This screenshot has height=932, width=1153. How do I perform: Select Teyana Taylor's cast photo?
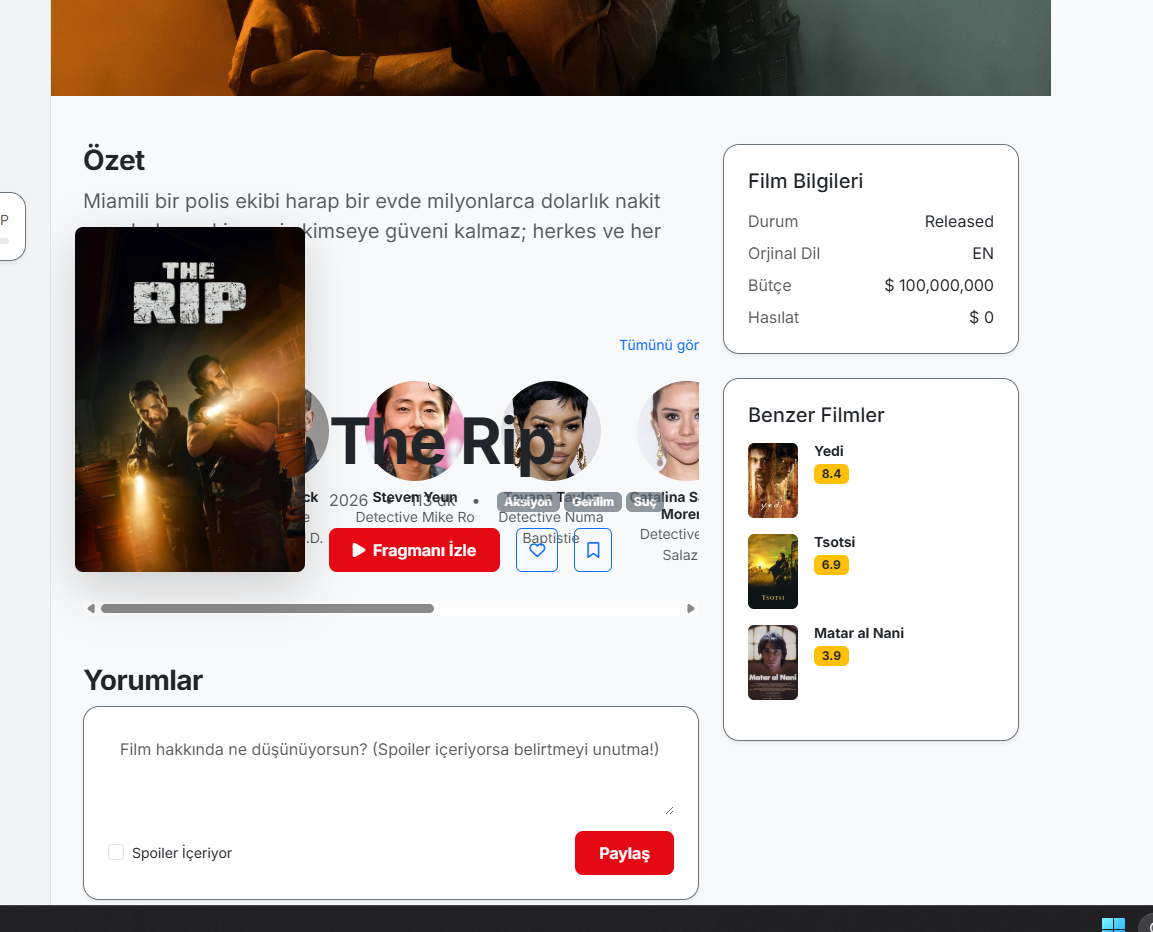tap(551, 430)
